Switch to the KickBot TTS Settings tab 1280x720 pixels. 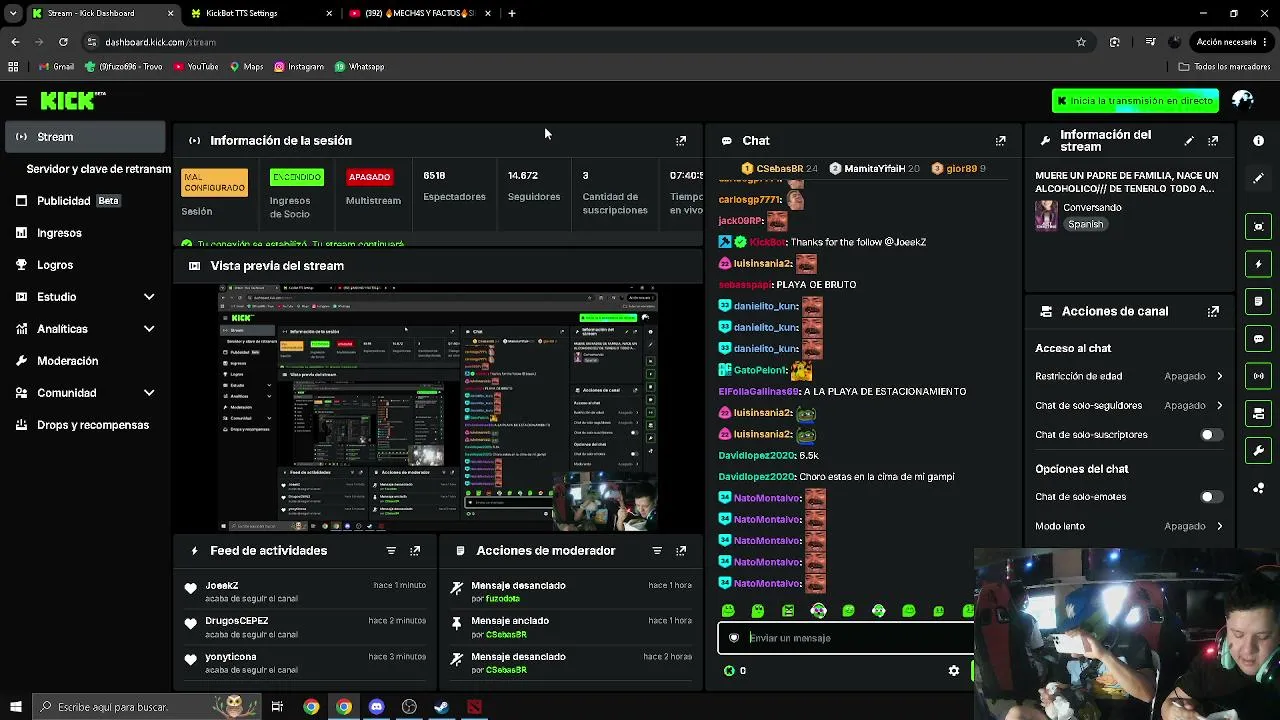(x=261, y=13)
